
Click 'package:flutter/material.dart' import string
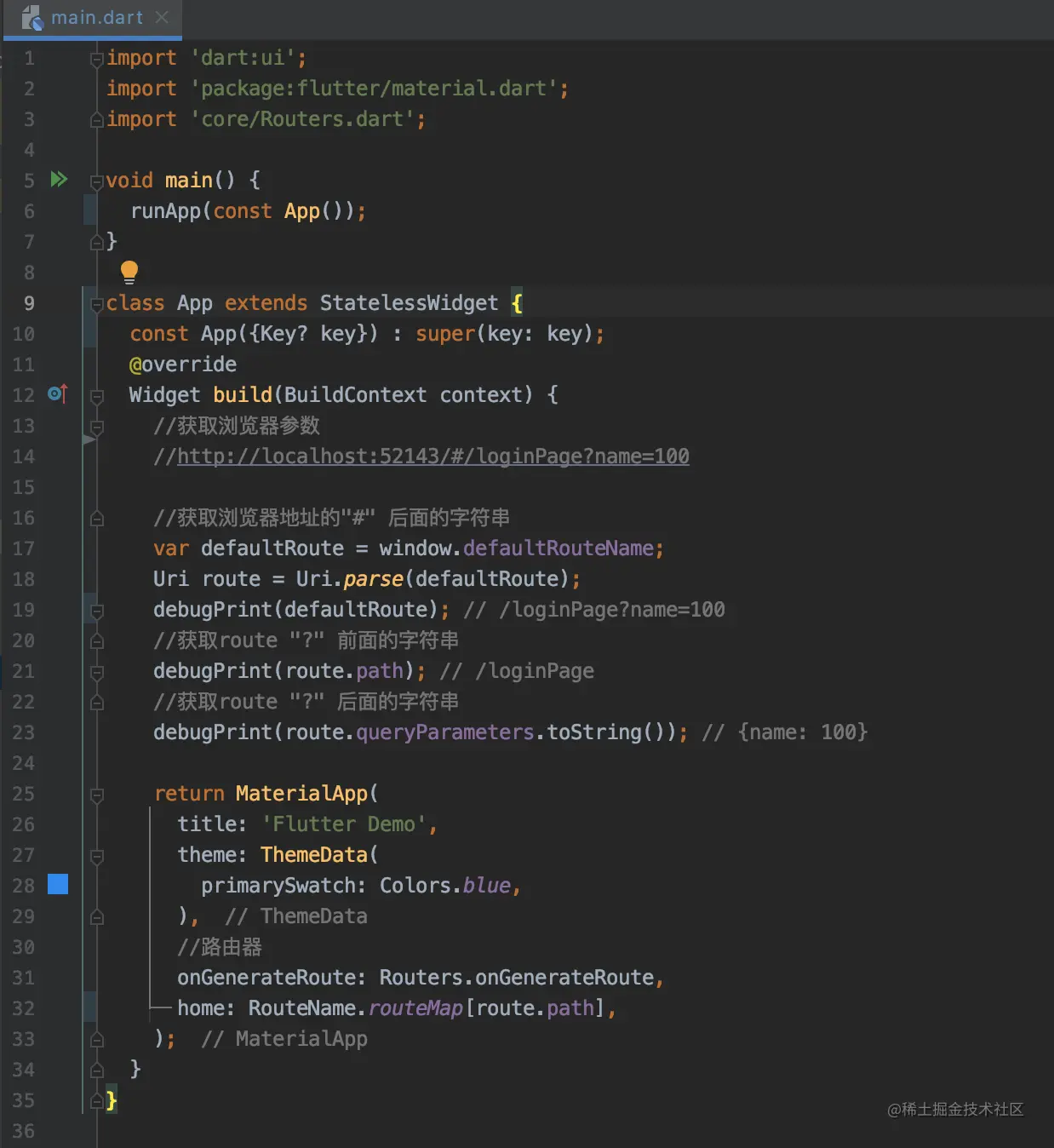tap(373, 89)
